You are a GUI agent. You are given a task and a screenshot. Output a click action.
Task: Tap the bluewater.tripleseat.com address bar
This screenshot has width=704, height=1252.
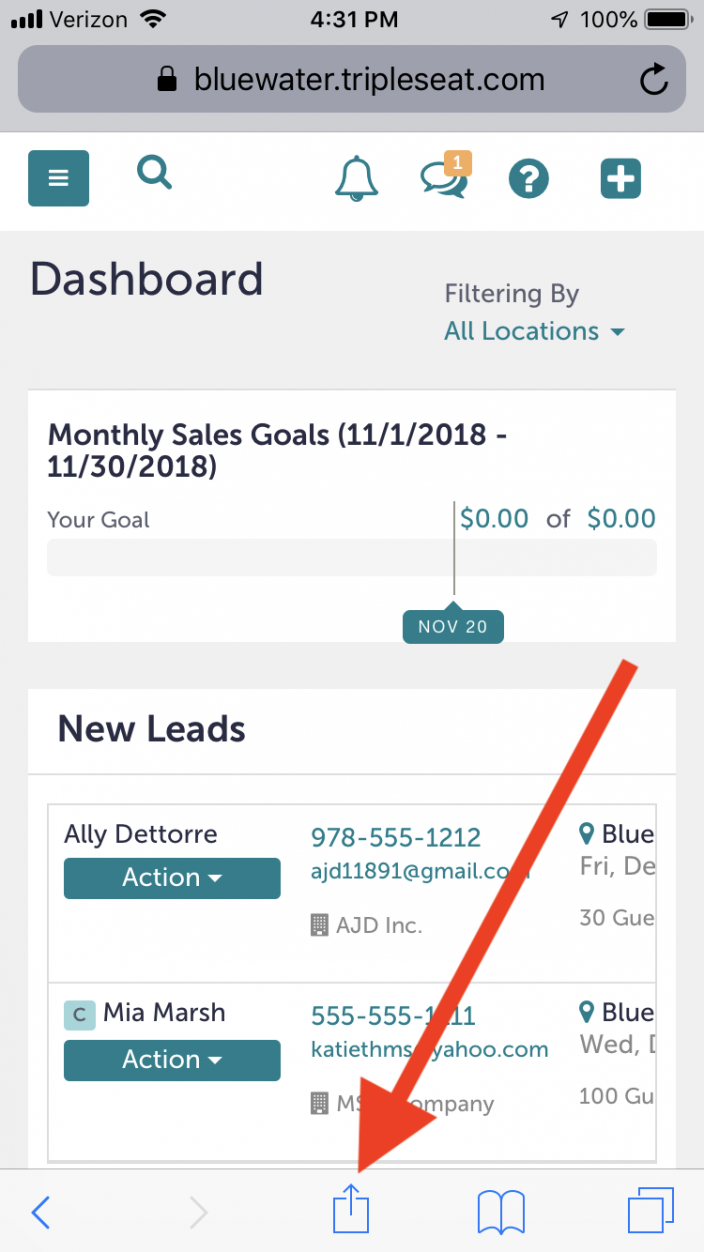pos(352,79)
